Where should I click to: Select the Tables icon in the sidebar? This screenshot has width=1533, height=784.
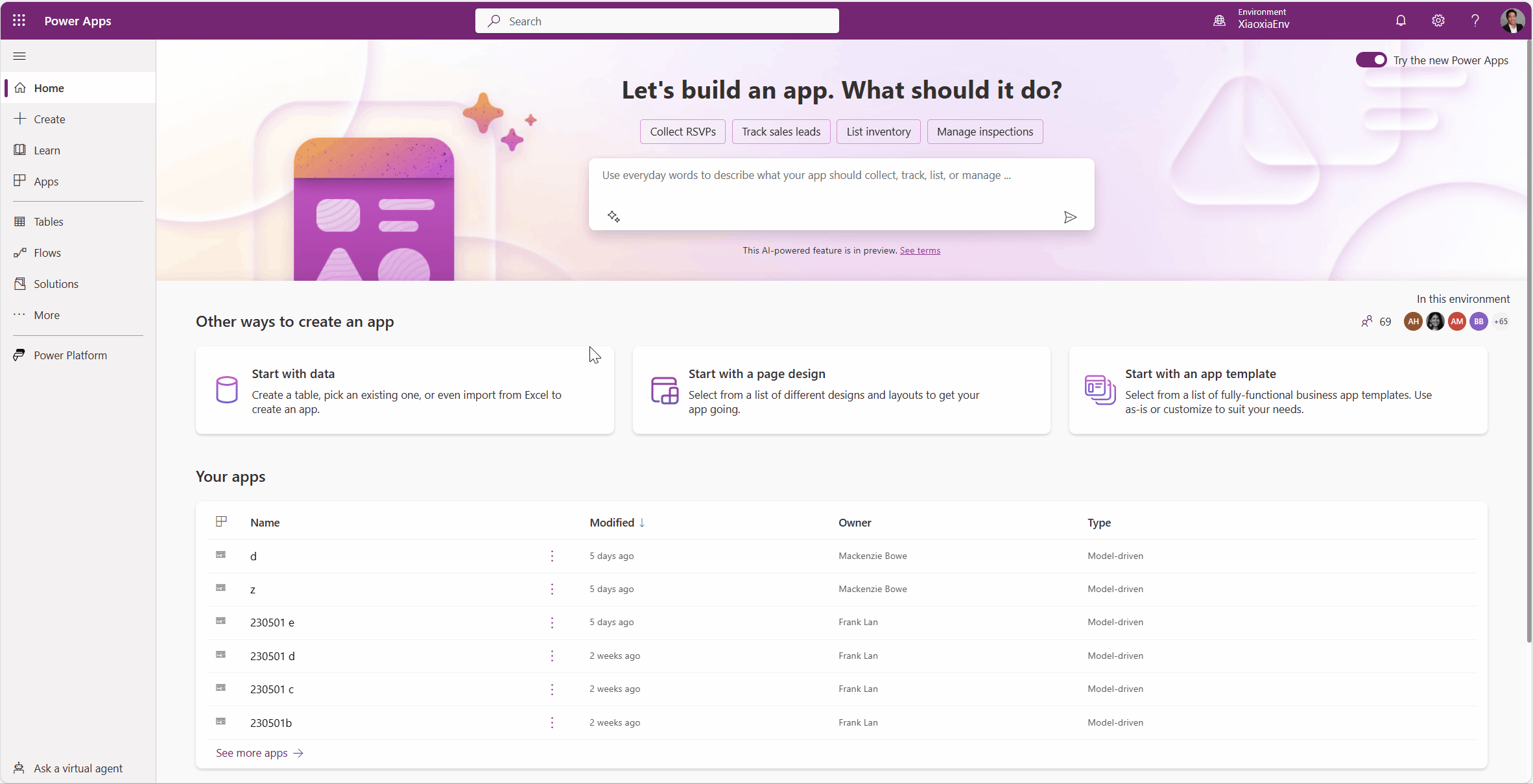[x=19, y=221]
